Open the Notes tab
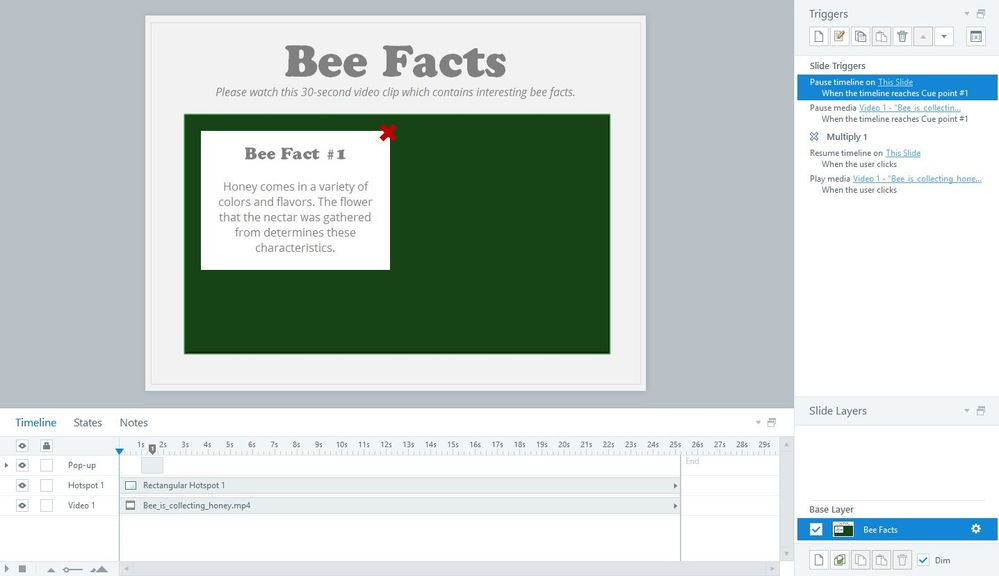The image size is (999, 576). pyautogui.click(x=134, y=423)
